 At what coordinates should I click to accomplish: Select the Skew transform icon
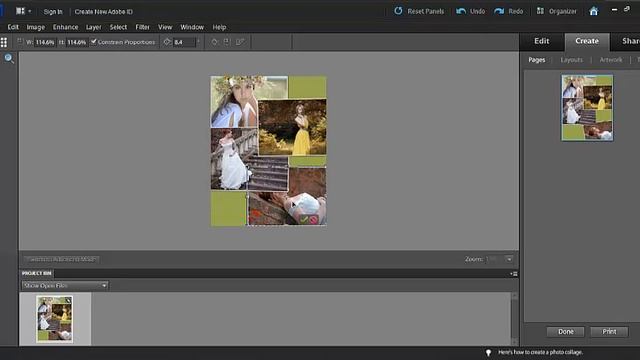click(240, 42)
